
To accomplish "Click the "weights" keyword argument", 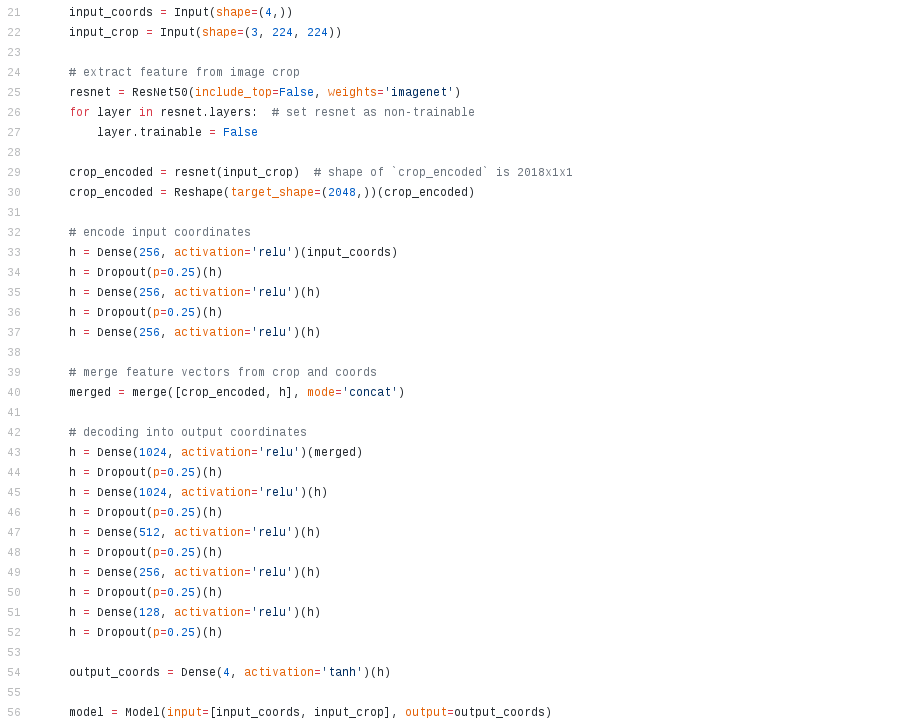I will pyautogui.click(x=352, y=92).
